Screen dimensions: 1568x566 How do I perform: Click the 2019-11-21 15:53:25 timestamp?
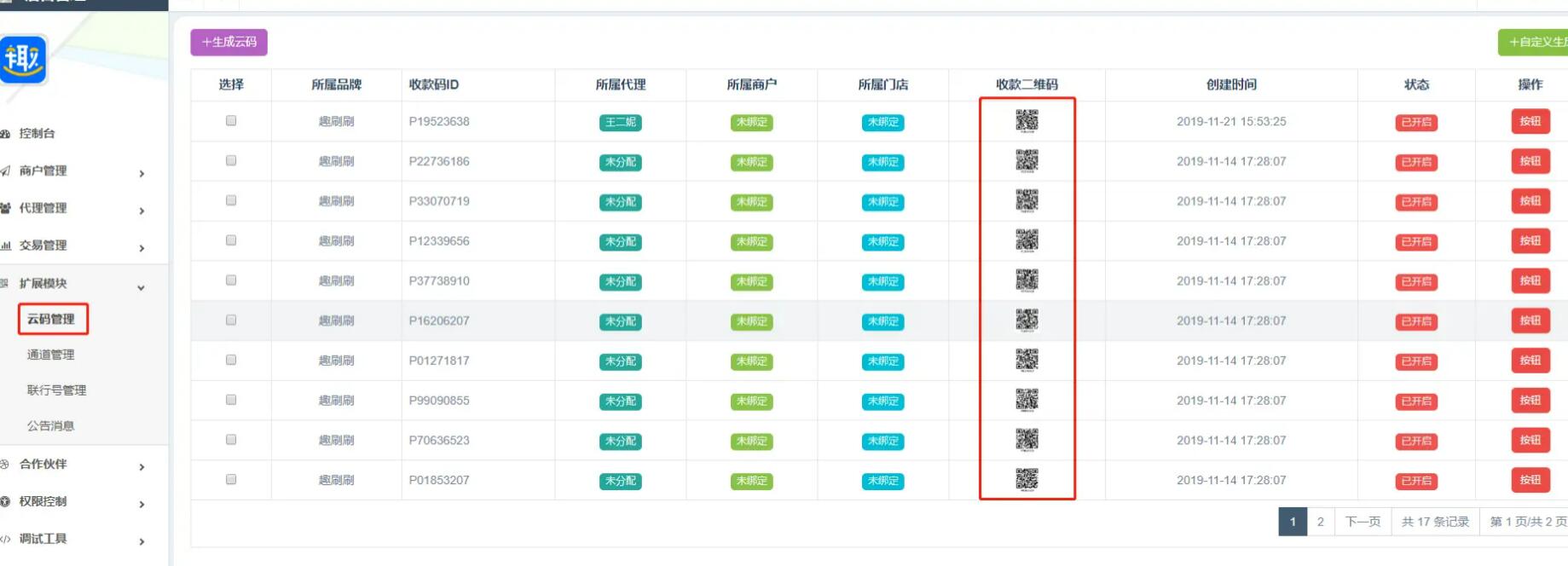coord(1231,122)
